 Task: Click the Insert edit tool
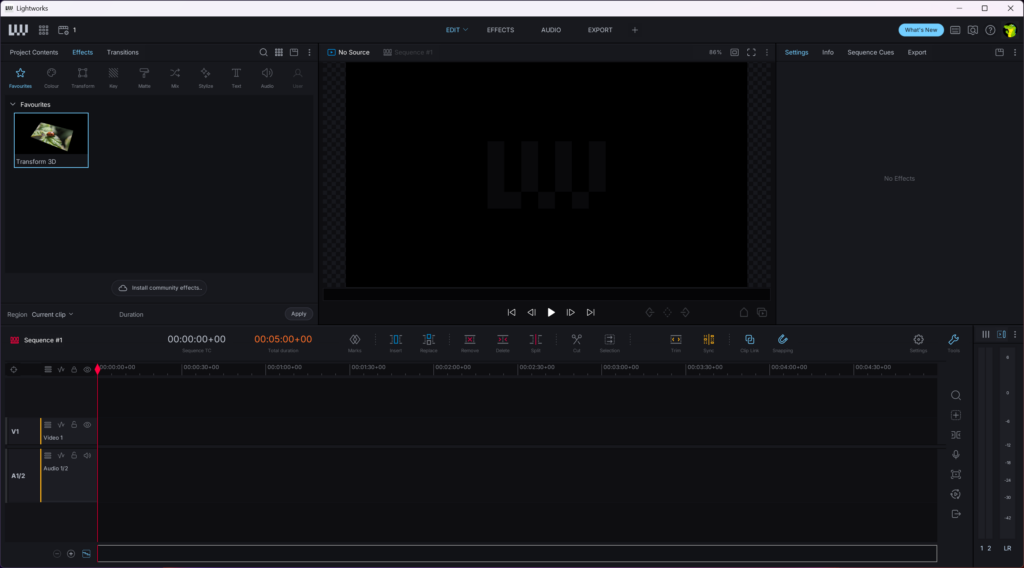click(396, 342)
